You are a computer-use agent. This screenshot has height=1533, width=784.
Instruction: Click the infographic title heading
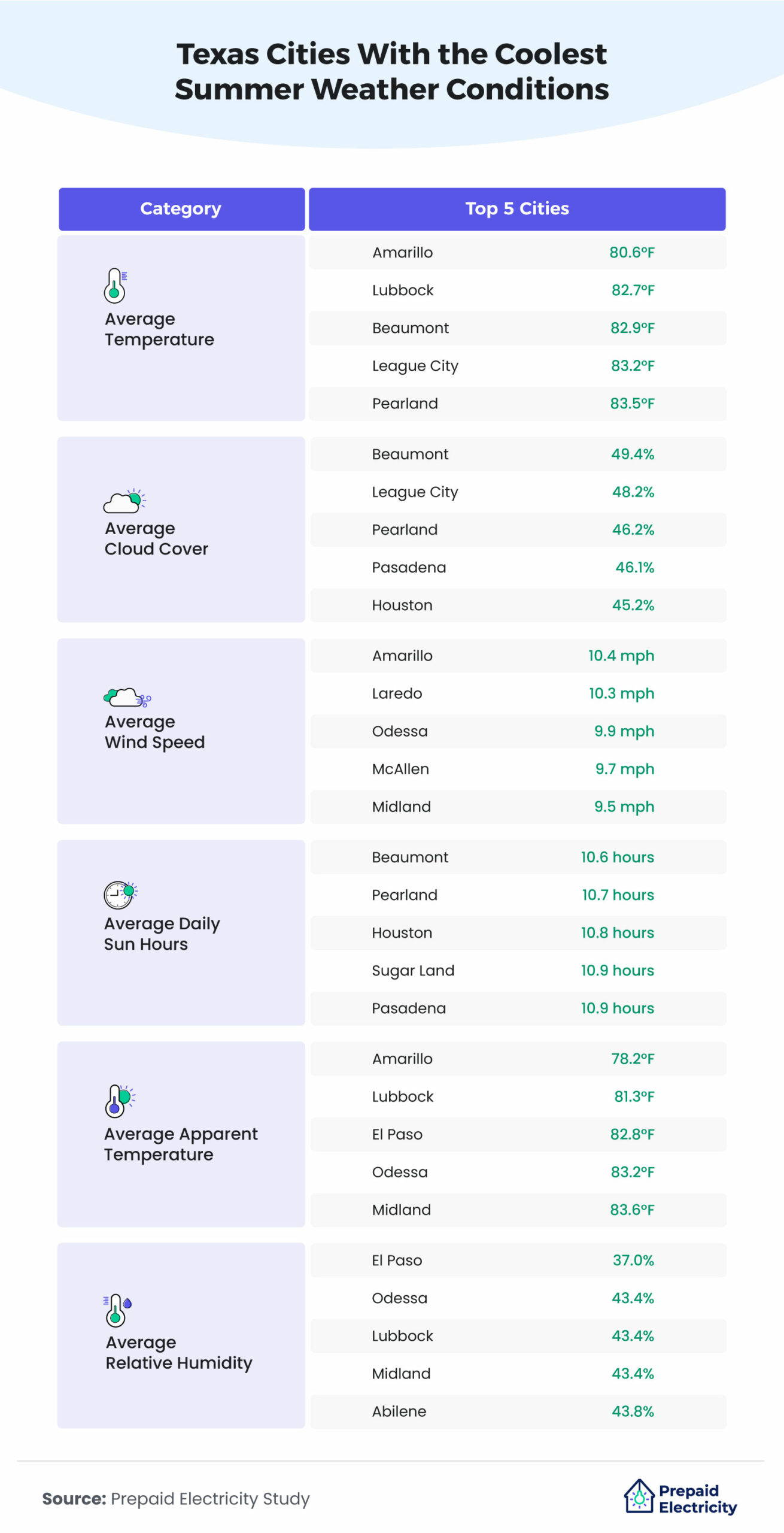point(392,71)
